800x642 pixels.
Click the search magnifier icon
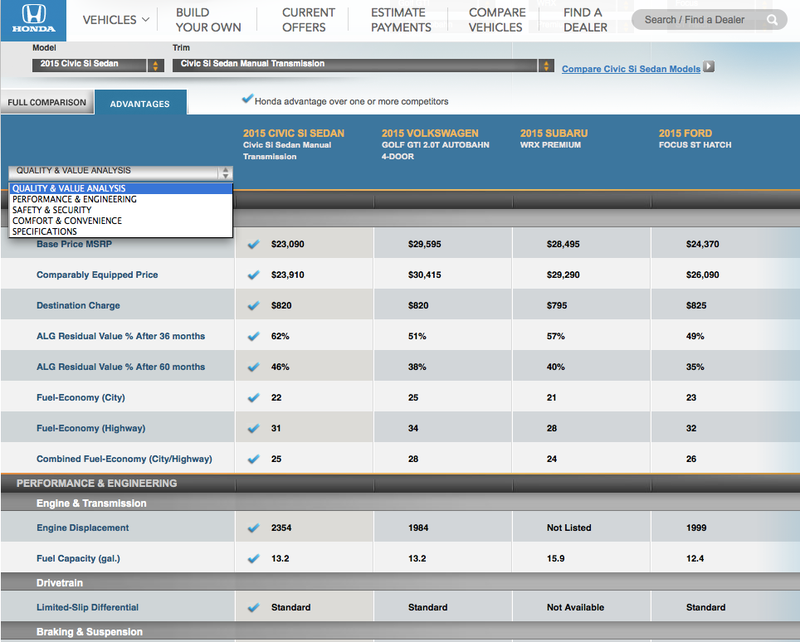(772, 20)
